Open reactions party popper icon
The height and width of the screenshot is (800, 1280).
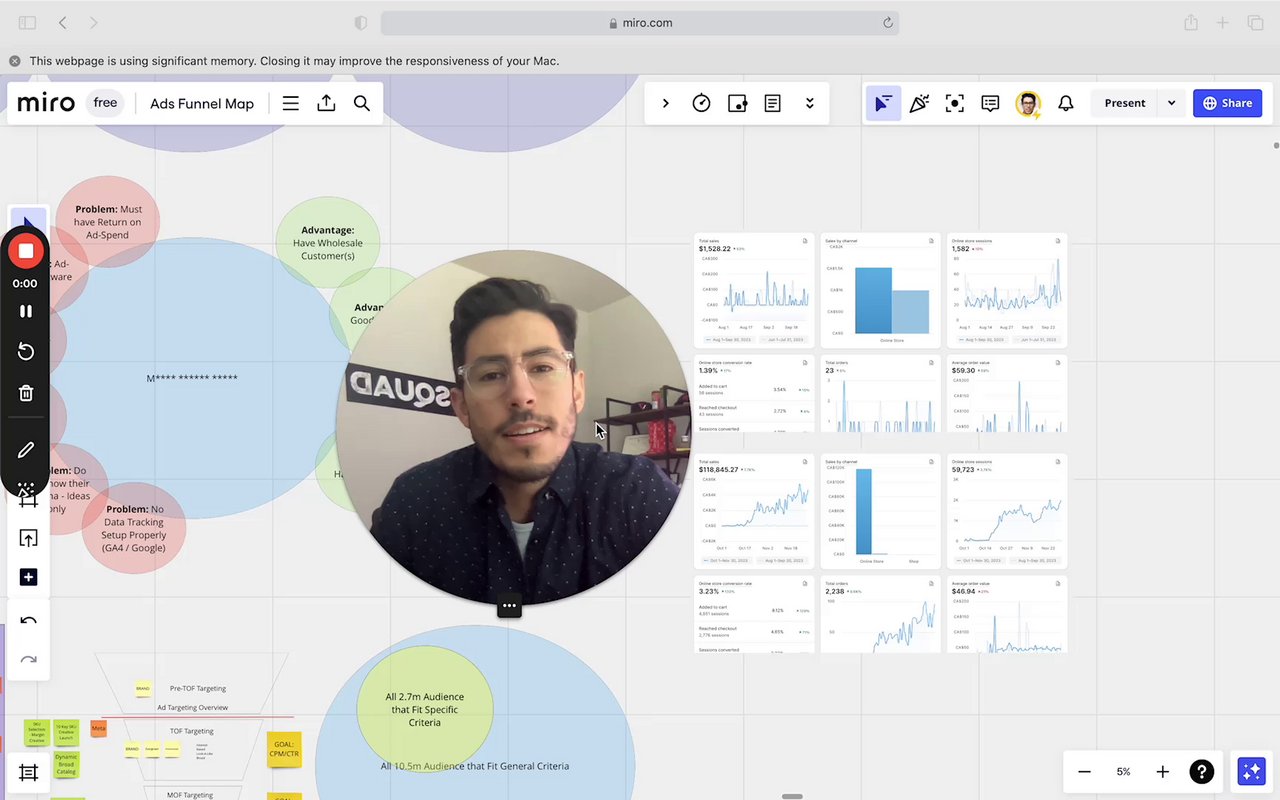click(919, 103)
